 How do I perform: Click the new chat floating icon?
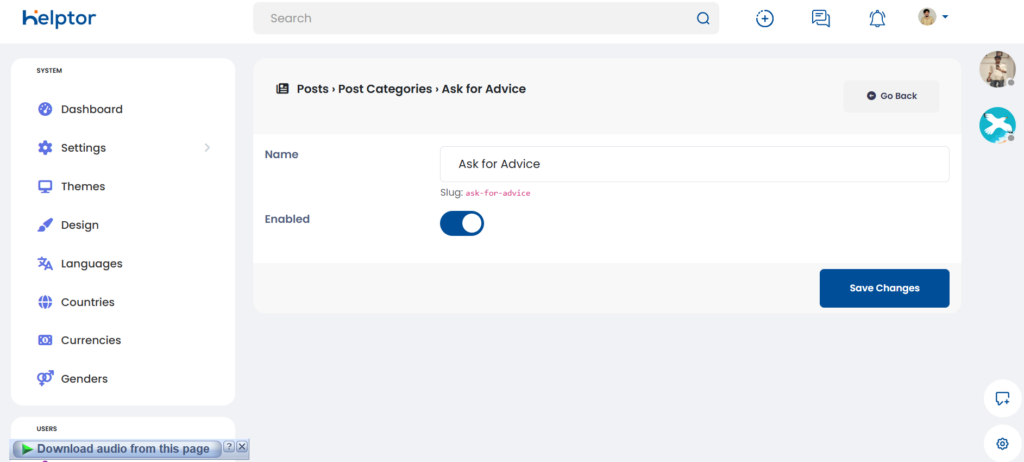tap(1002, 398)
